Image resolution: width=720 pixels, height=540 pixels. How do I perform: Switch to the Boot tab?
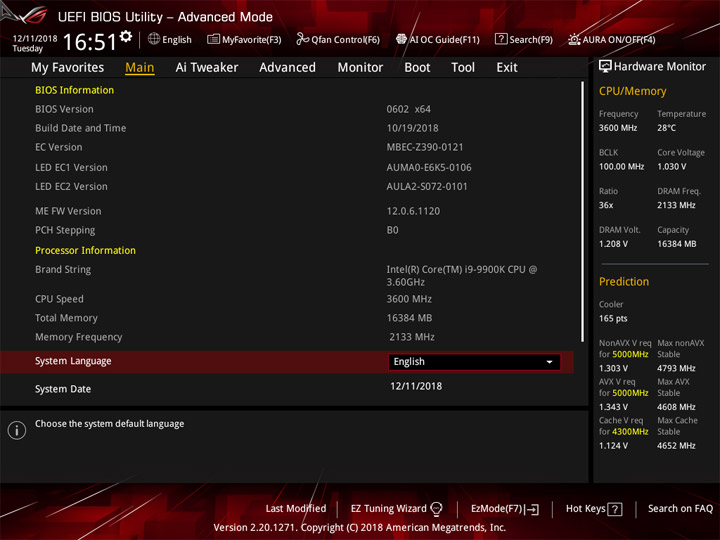point(417,68)
